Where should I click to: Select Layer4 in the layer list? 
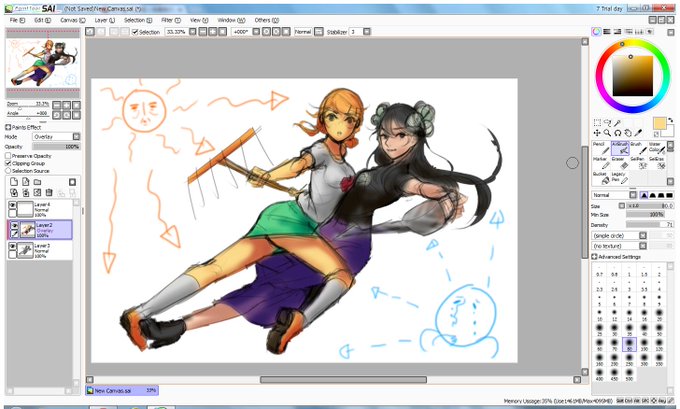coord(39,209)
